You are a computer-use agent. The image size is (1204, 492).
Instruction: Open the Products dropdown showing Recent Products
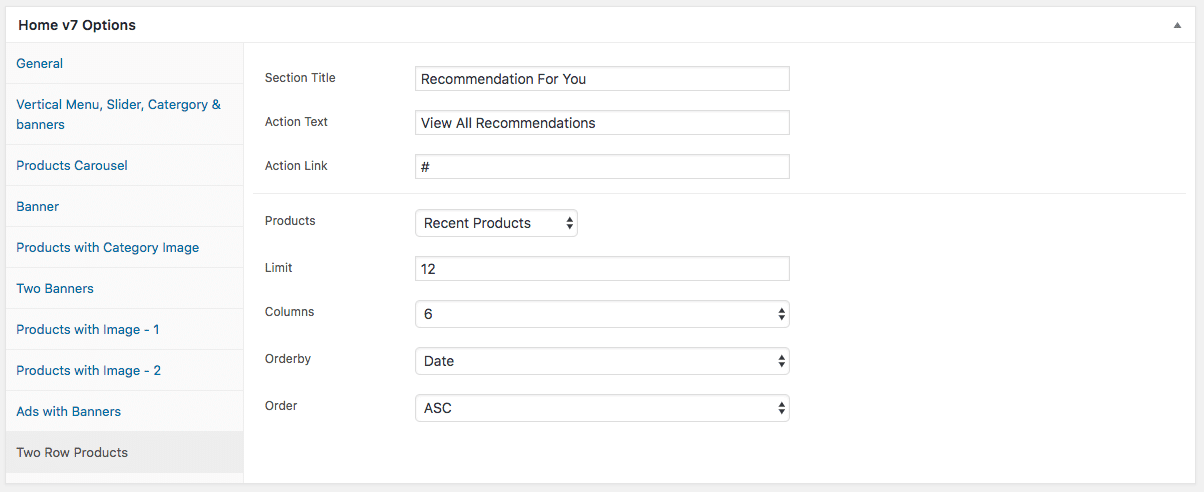(x=496, y=223)
